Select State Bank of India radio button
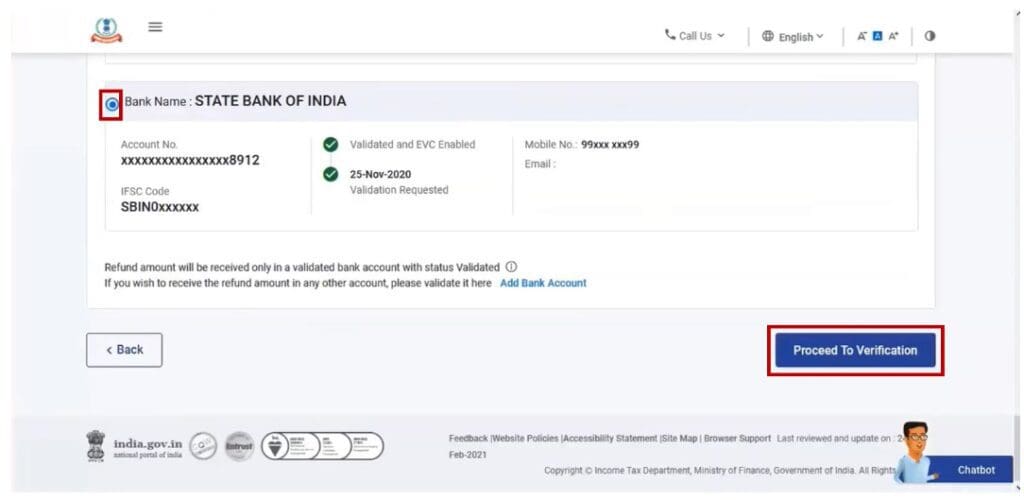This screenshot has width=1024, height=500. tap(112, 104)
